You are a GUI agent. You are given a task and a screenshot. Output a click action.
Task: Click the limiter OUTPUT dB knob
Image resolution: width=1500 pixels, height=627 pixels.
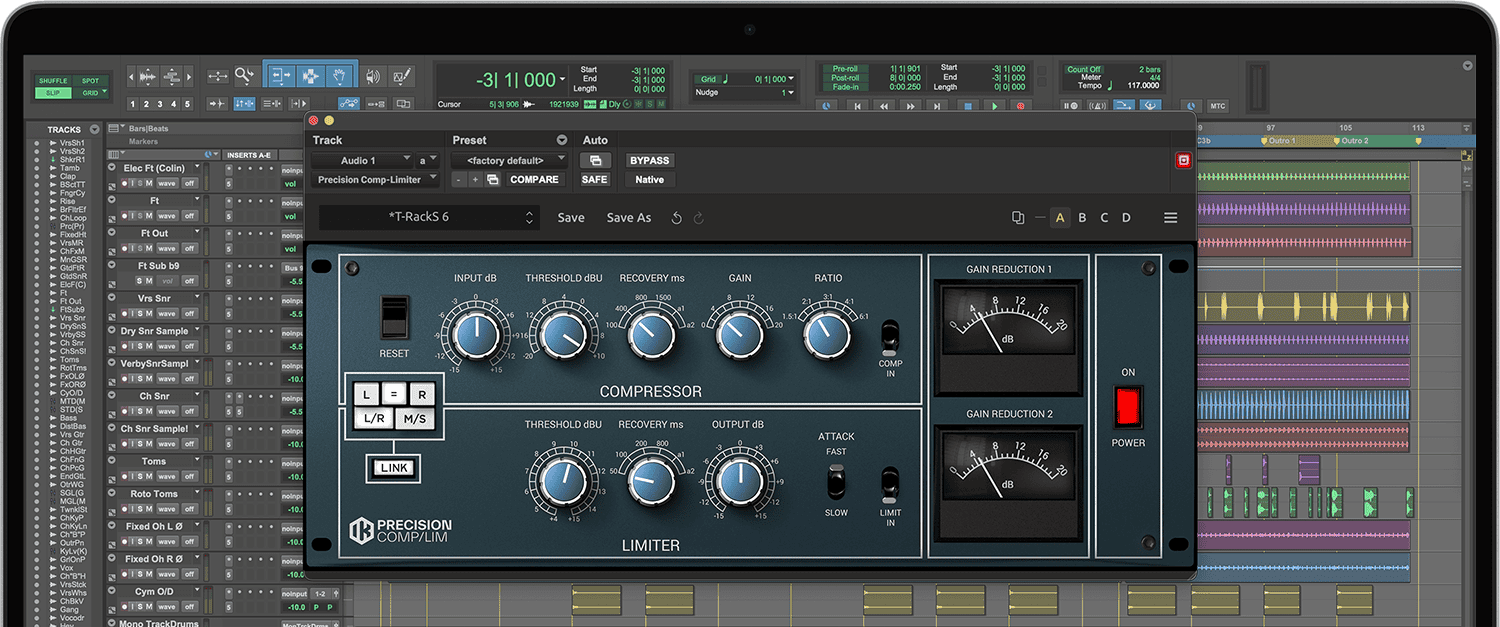[x=740, y=480]
